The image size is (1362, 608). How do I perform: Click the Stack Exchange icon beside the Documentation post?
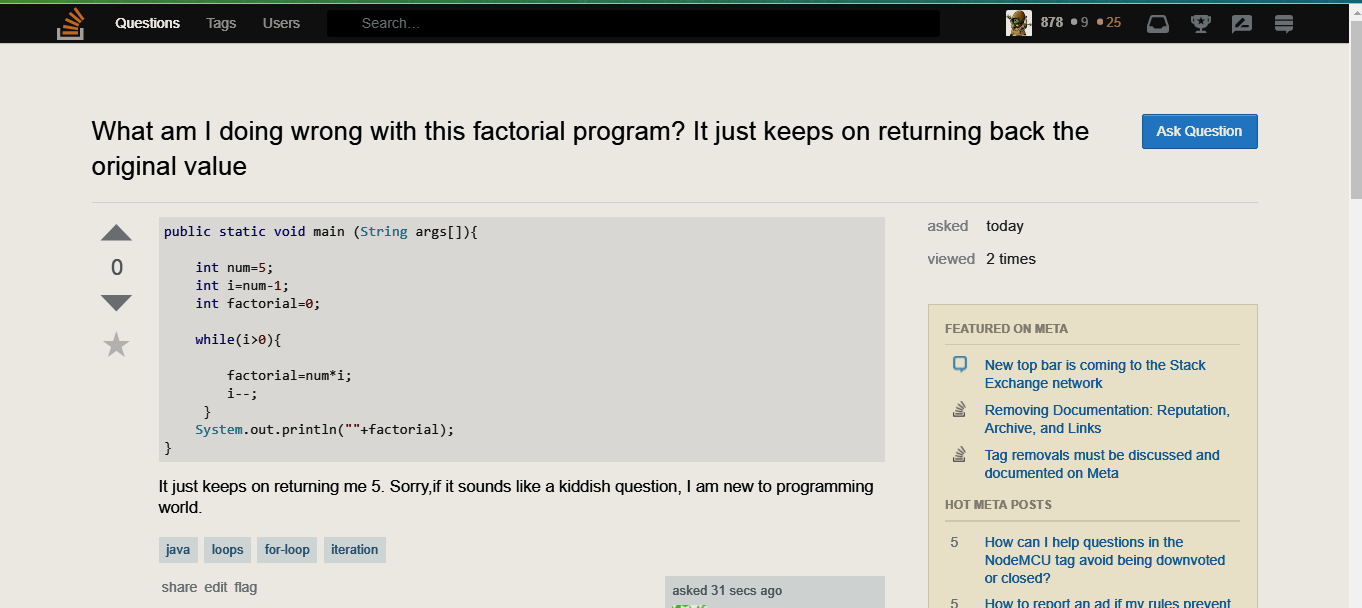tap(958, 409)
